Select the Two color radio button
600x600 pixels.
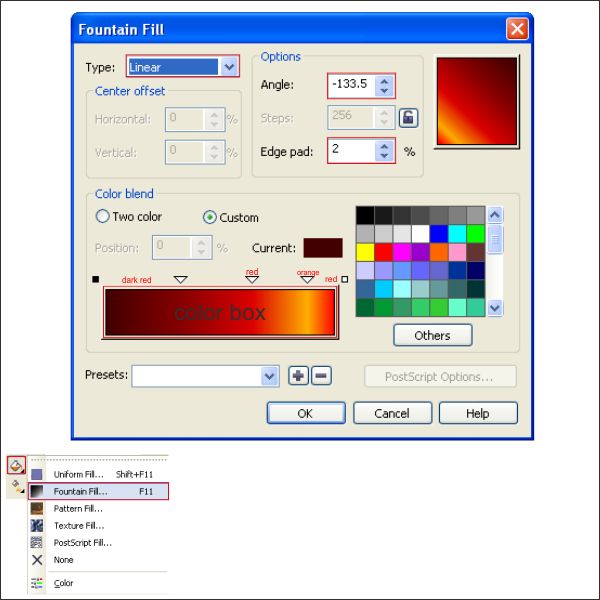[102, 217]
